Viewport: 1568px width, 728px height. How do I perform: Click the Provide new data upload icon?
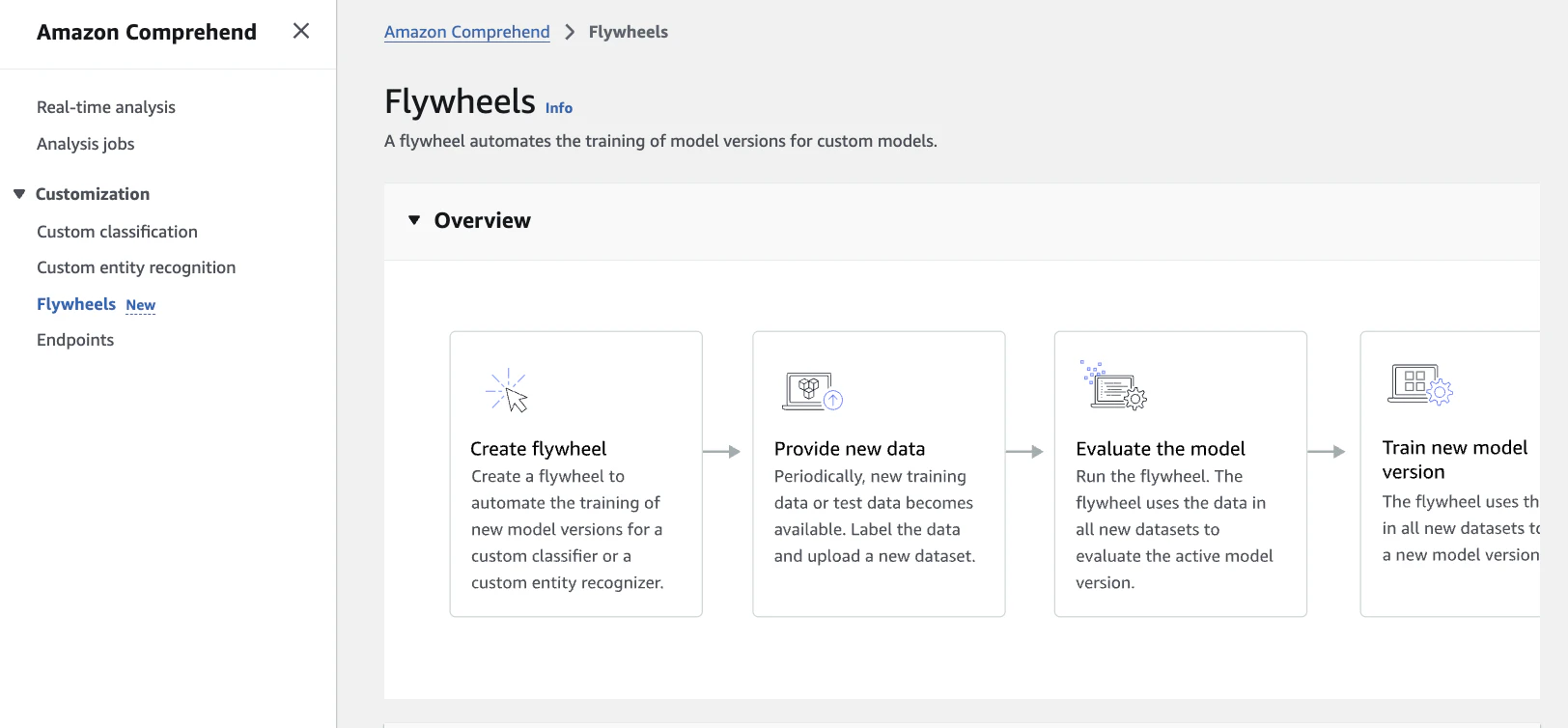click(812, 391)
